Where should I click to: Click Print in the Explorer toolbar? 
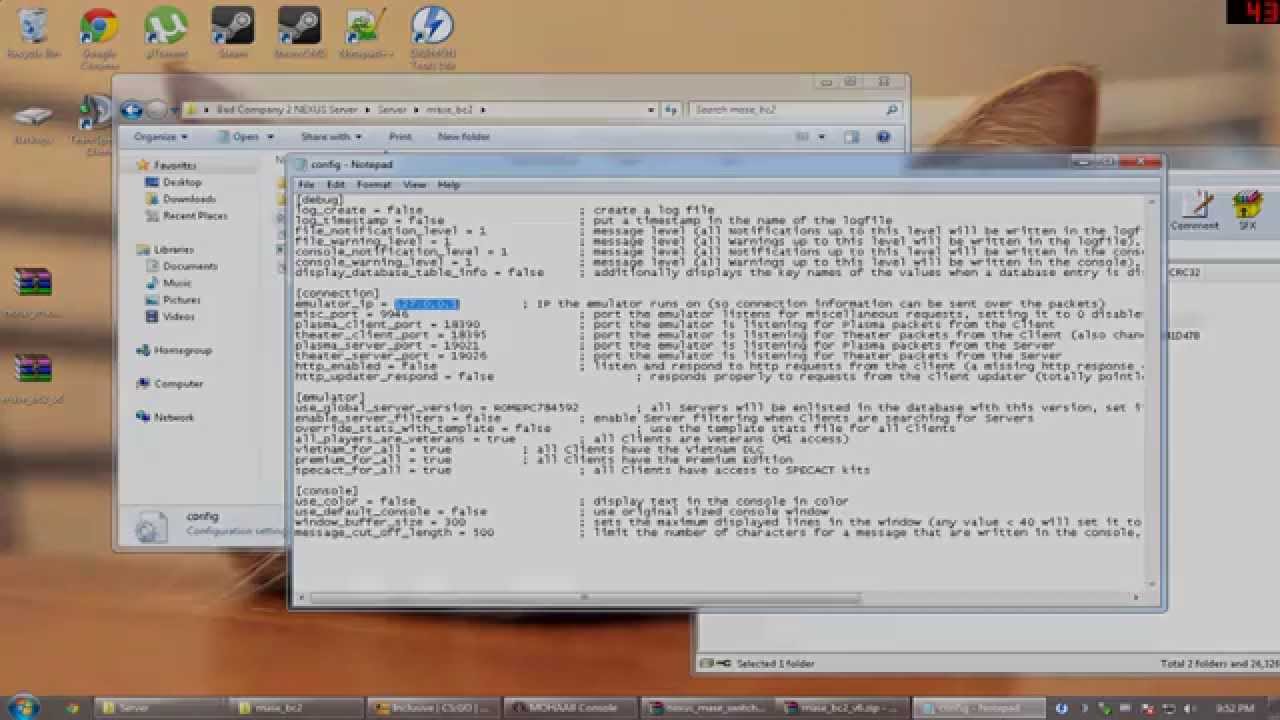coord(400,137)
